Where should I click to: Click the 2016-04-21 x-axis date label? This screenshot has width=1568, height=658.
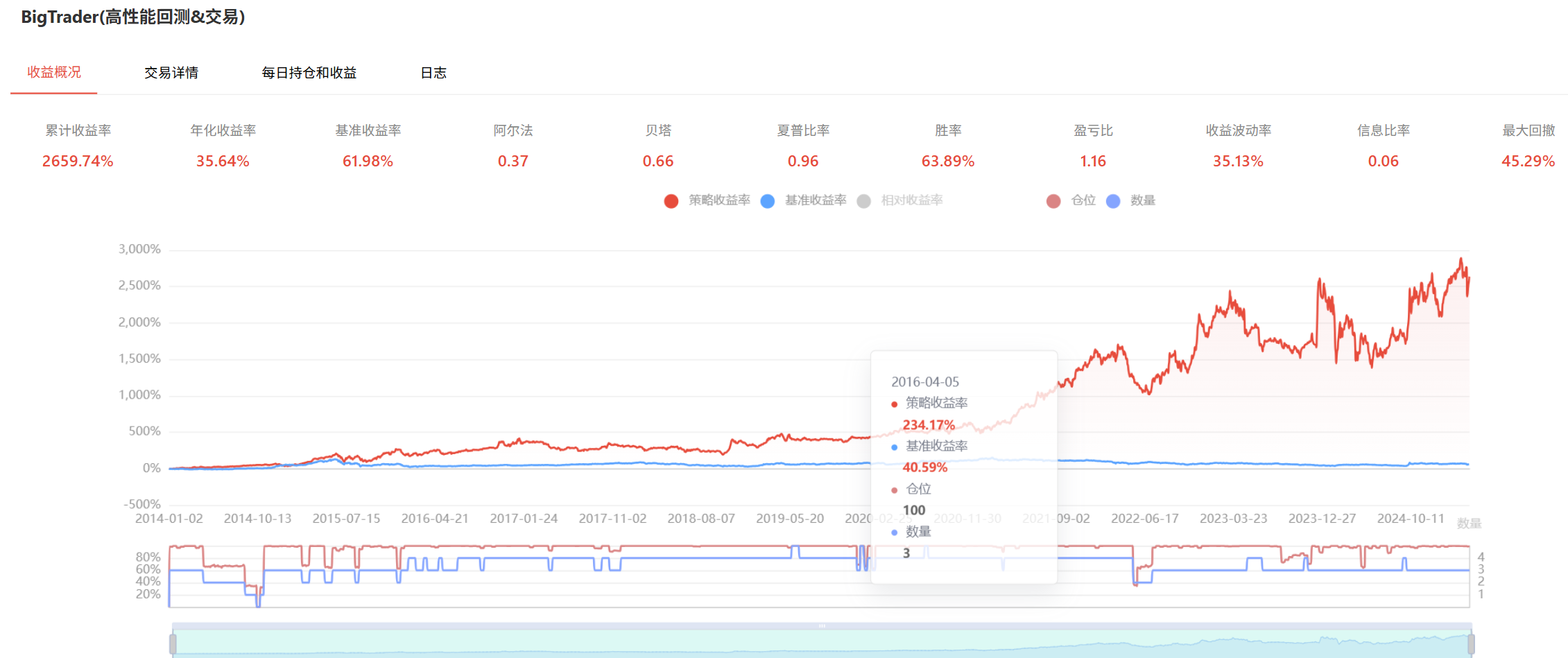click(x=435, y=519)
